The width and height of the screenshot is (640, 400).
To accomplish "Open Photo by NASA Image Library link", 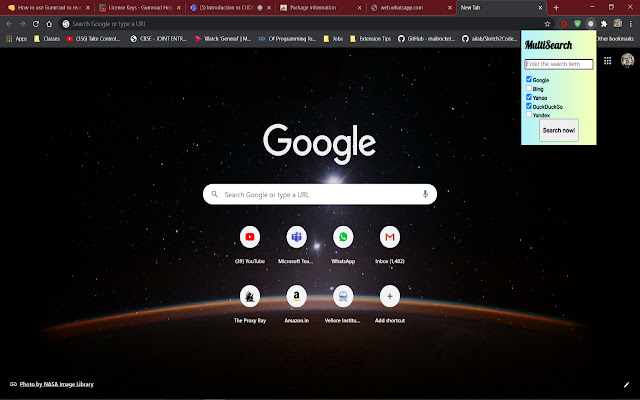I will (57, 384).
